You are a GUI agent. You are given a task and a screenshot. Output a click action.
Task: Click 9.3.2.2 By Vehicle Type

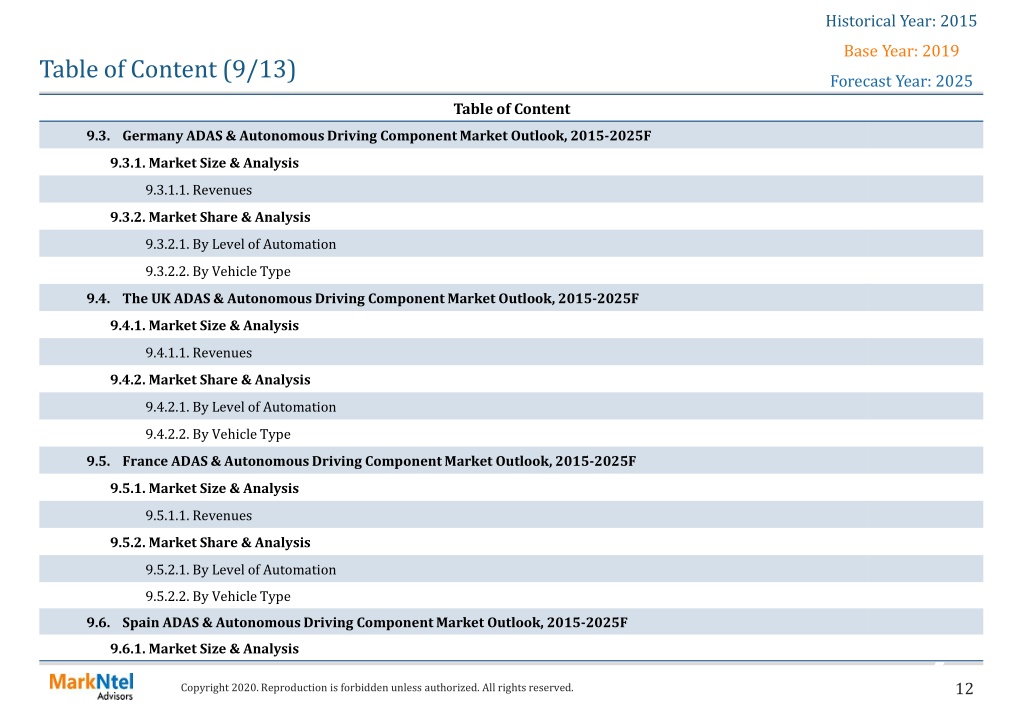coord(511,271)
